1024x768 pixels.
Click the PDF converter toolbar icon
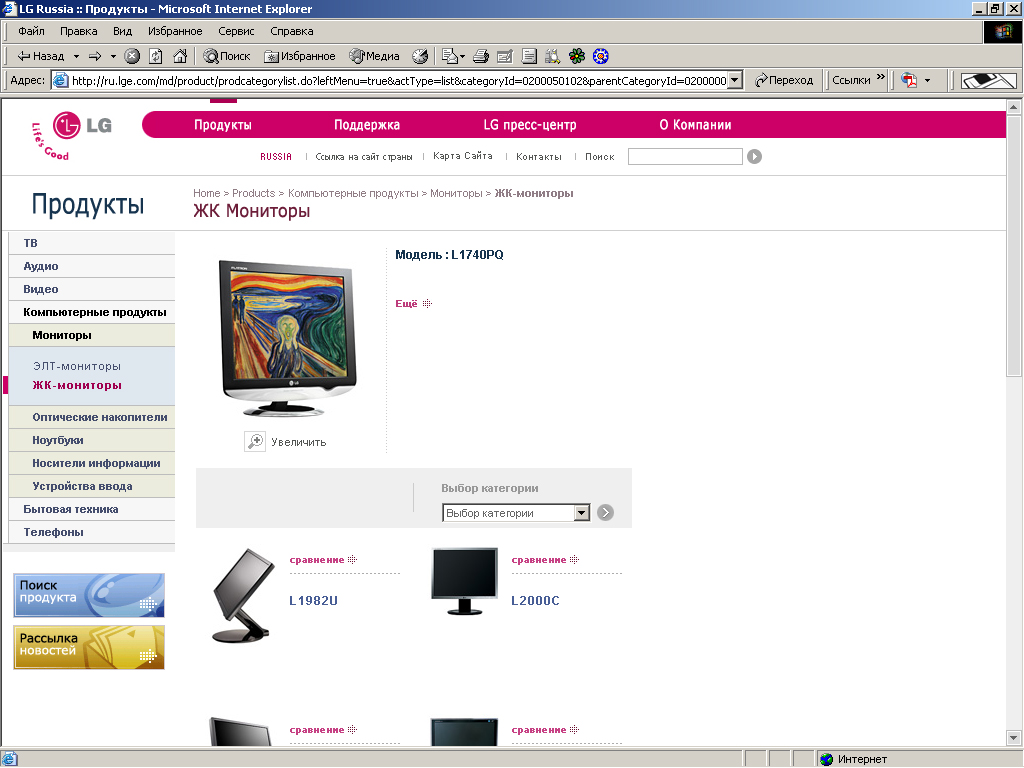click(908, 80)
